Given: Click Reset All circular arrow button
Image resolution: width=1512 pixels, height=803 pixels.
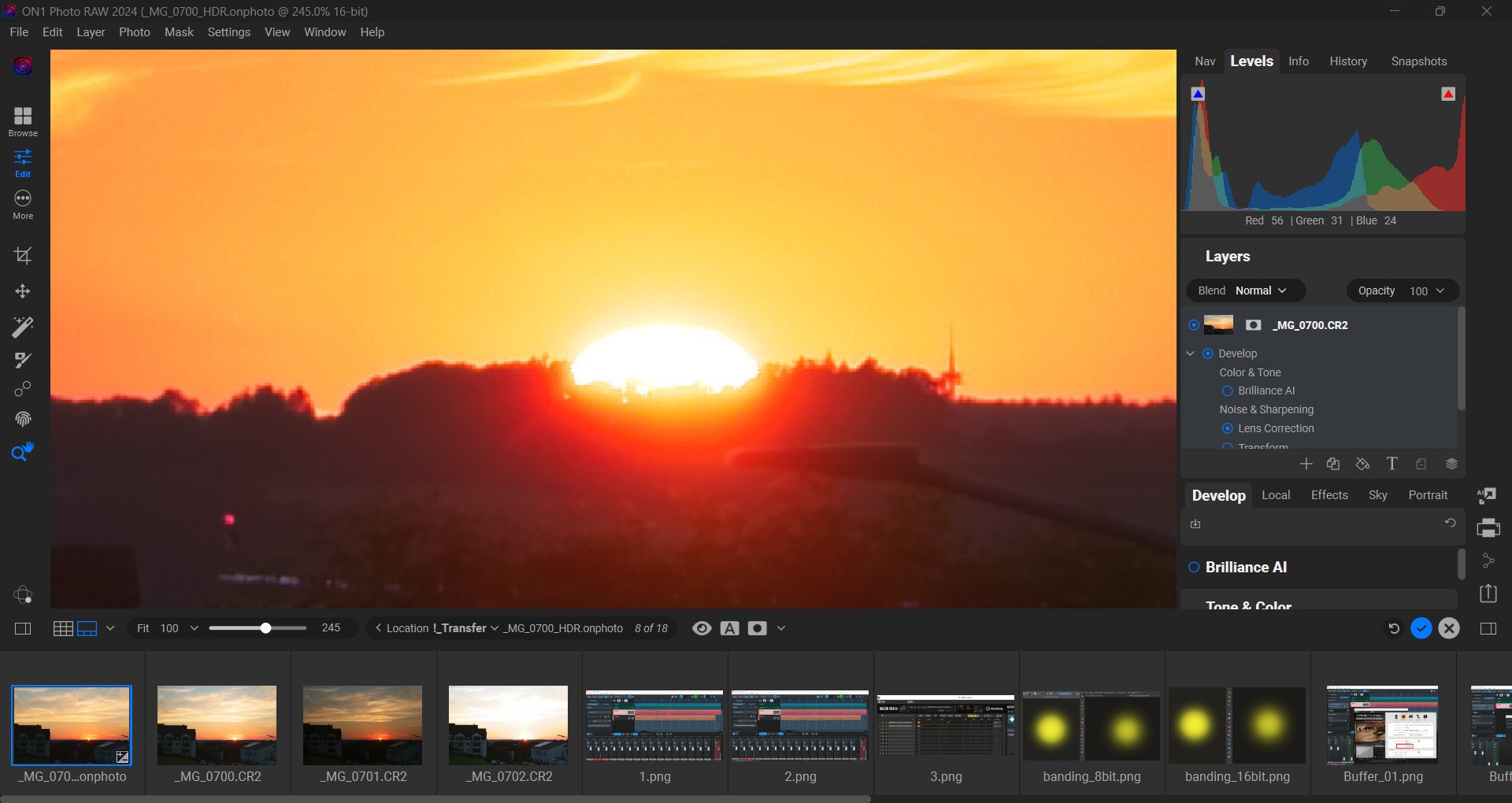Looking at the screenshot, I should [x=1394, y=628].
